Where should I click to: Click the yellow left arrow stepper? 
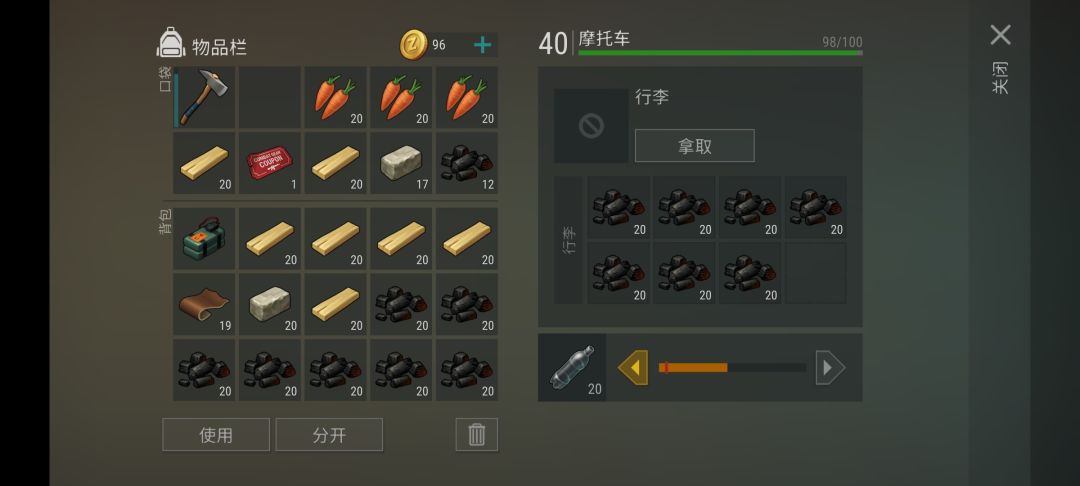pos(633,368)
